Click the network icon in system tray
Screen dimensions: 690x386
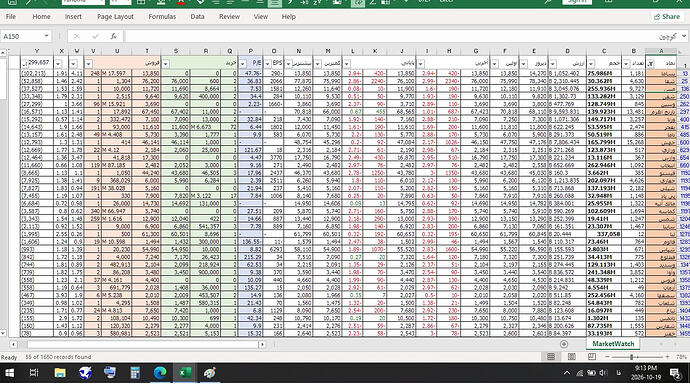[x=580, y=373]
